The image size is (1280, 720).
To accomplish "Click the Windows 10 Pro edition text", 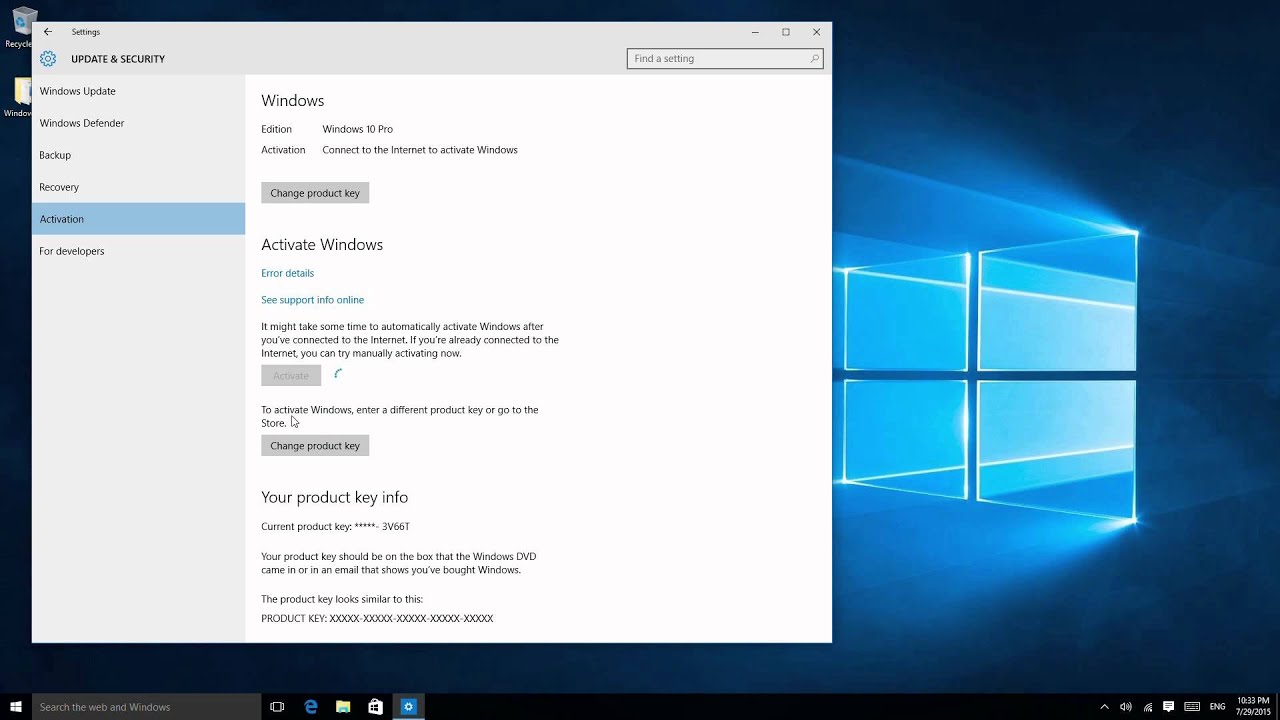I will pos(357,129).
